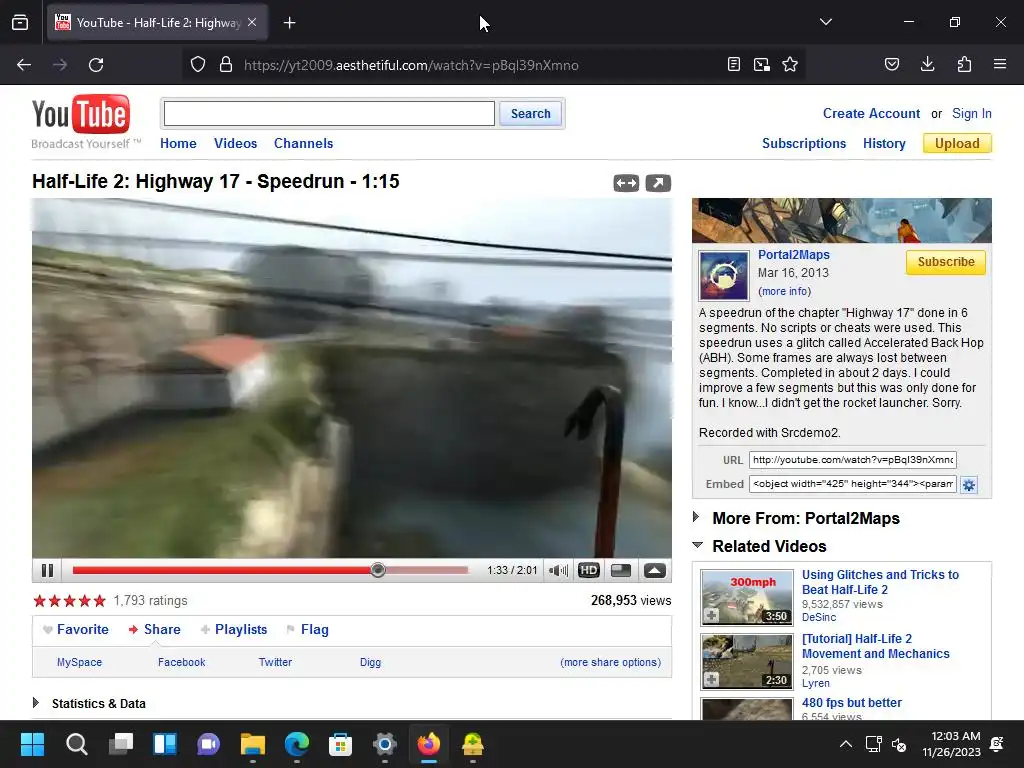1024x768 pixels.
Task: Click the YouTube logo
Action: [81, 115]
